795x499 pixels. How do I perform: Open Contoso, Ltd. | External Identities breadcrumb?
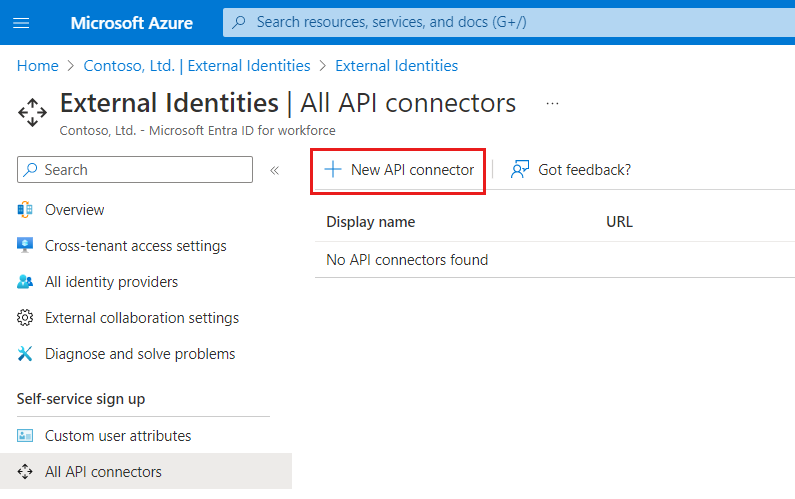coord(197,65)
